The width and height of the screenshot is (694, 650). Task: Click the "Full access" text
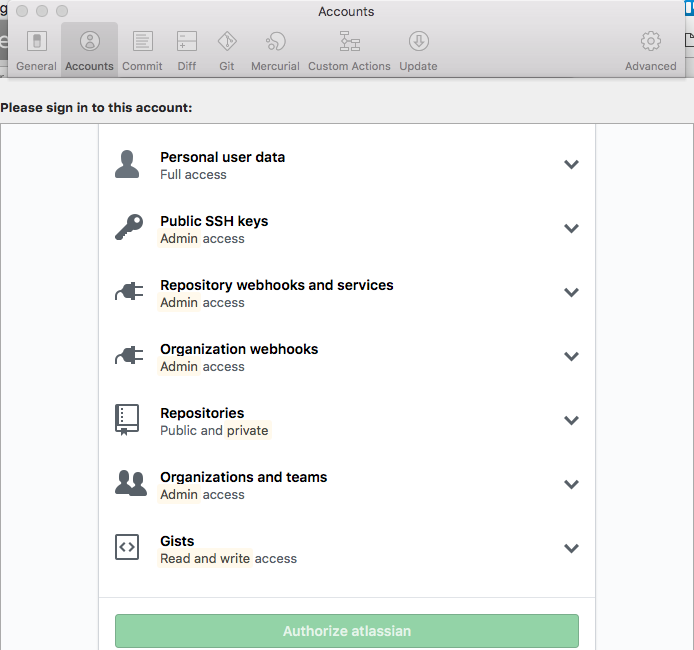coord(193,175)
